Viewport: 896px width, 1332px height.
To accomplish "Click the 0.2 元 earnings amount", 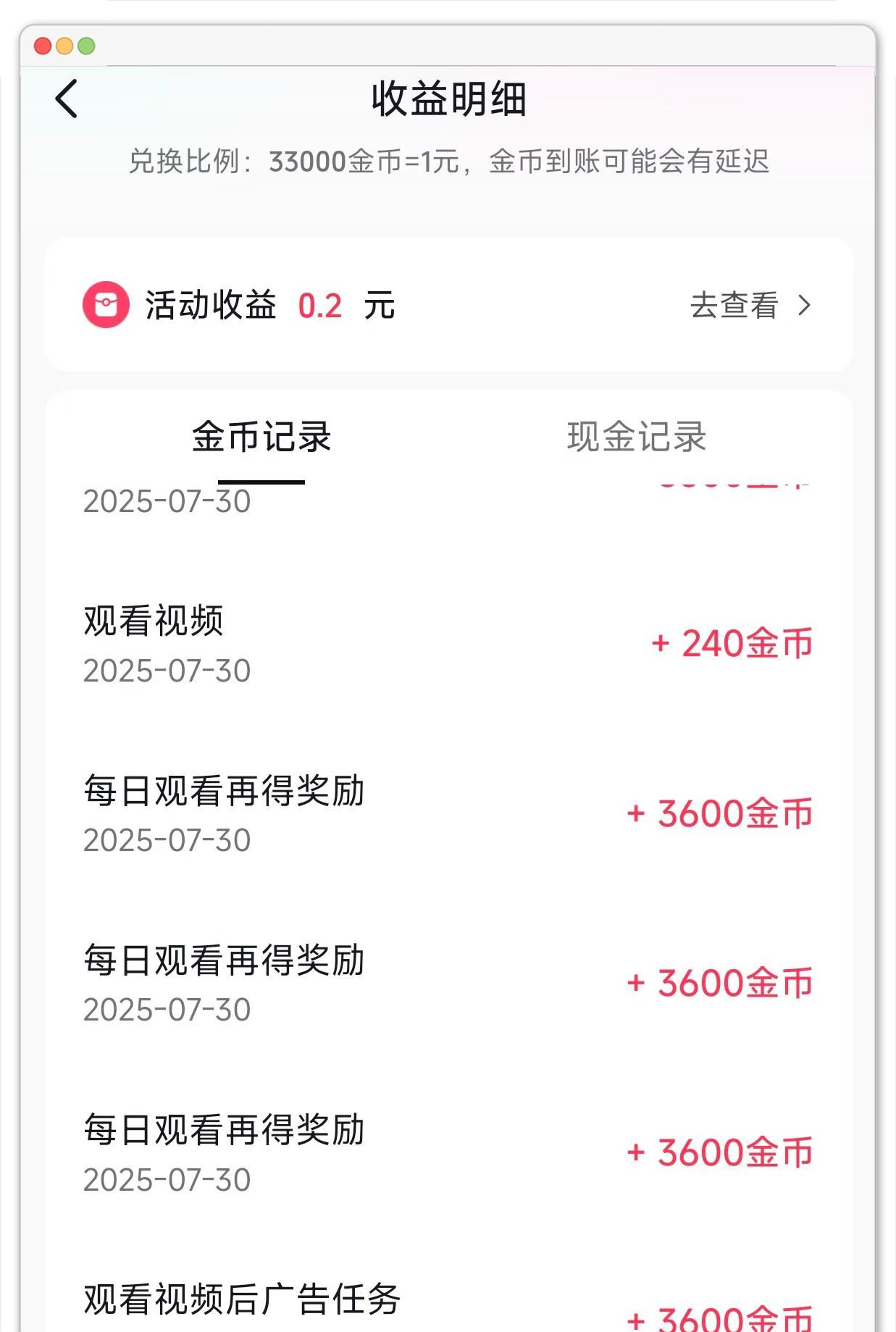I will point(346,306).
